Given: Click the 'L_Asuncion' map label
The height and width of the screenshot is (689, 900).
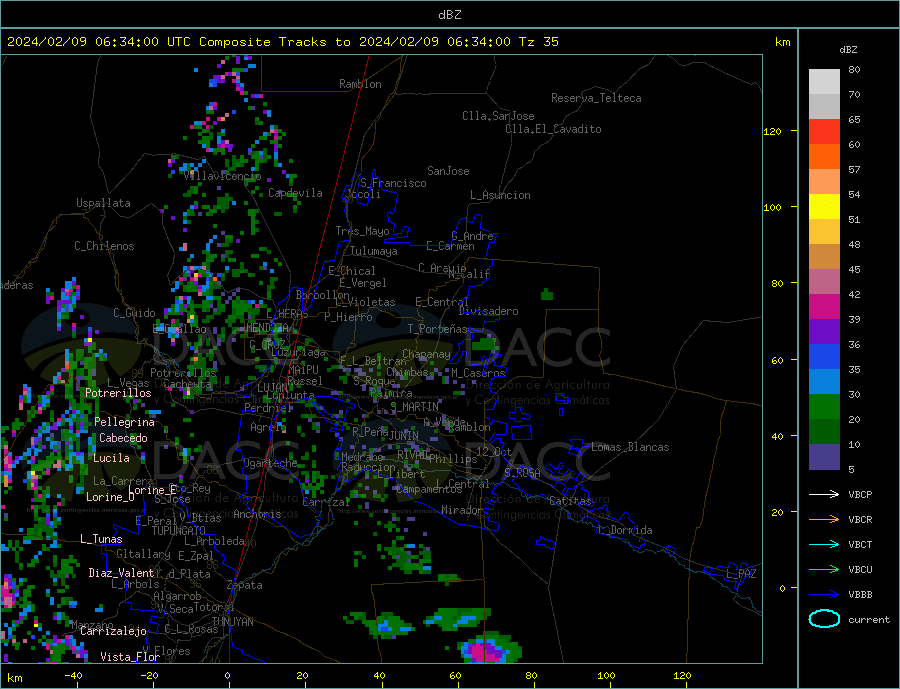Looking at the screenshot, I should (x=500, y=195).
